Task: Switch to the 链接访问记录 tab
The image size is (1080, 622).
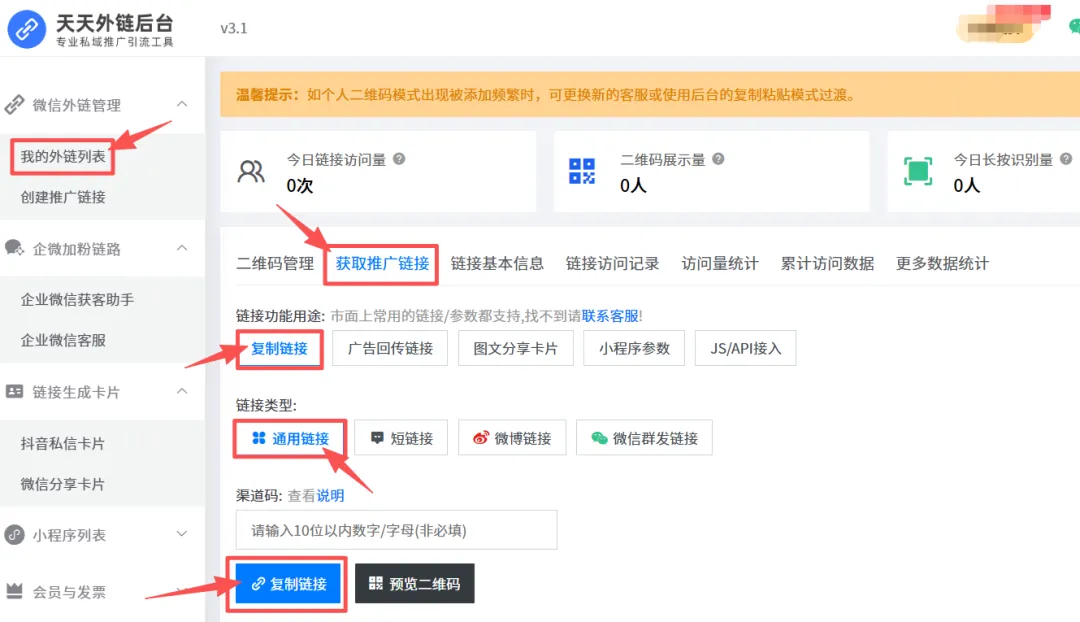Action: [x=612, y=264]
